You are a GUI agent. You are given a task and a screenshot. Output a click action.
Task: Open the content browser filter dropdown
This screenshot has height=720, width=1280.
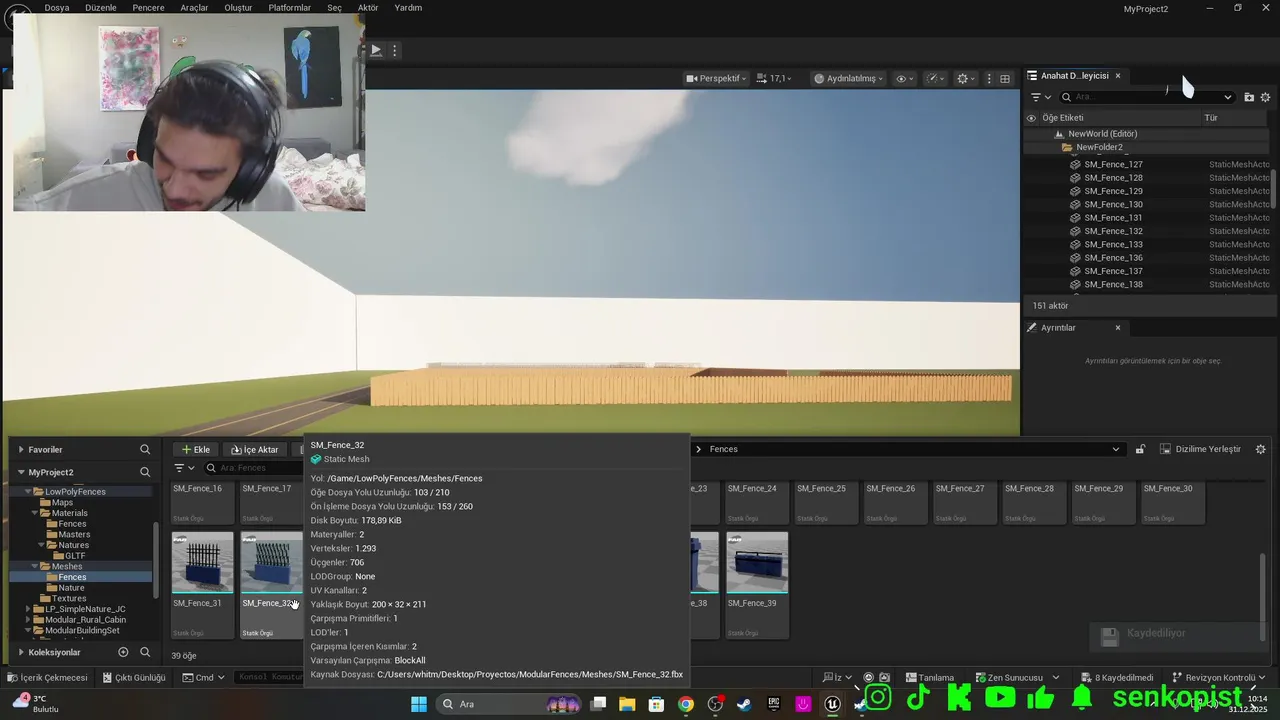pos(185,468)
